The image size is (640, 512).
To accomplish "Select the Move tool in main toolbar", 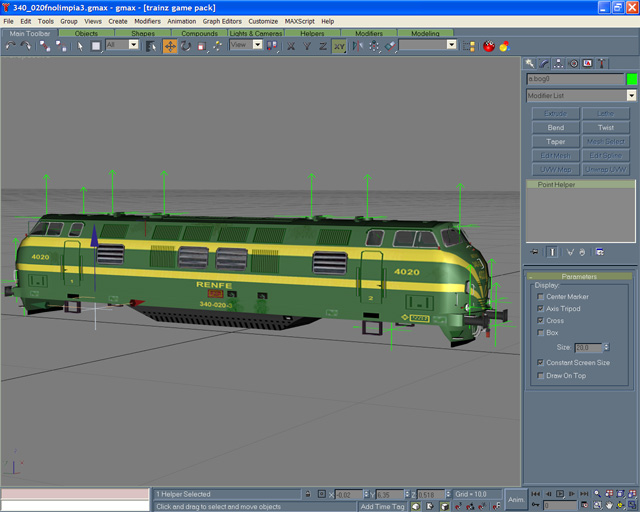I will pos(170,46).
